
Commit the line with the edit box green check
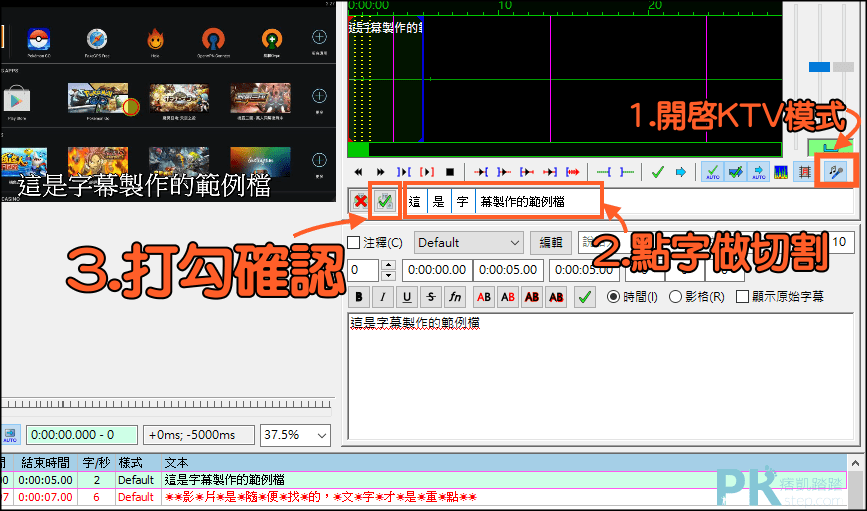click(584, 297)
